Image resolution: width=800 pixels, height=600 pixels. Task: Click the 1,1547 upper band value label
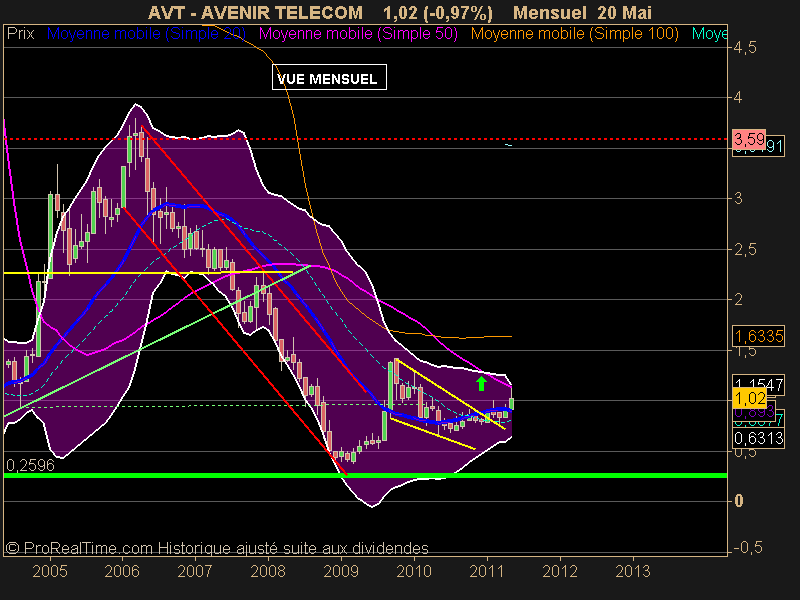point(758,384)
